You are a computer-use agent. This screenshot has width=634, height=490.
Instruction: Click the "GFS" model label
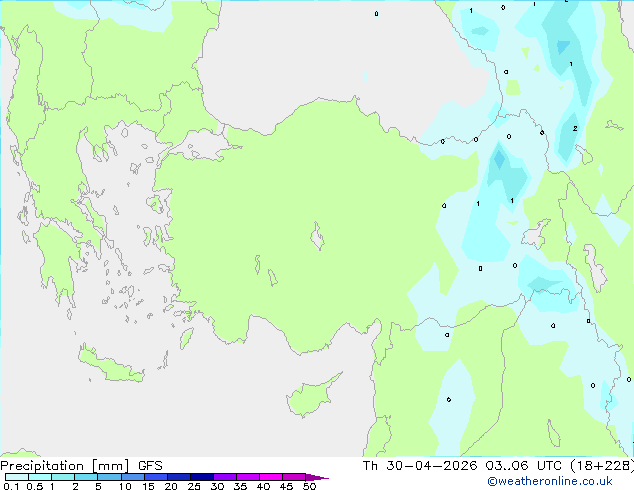[x=150, y=466]
